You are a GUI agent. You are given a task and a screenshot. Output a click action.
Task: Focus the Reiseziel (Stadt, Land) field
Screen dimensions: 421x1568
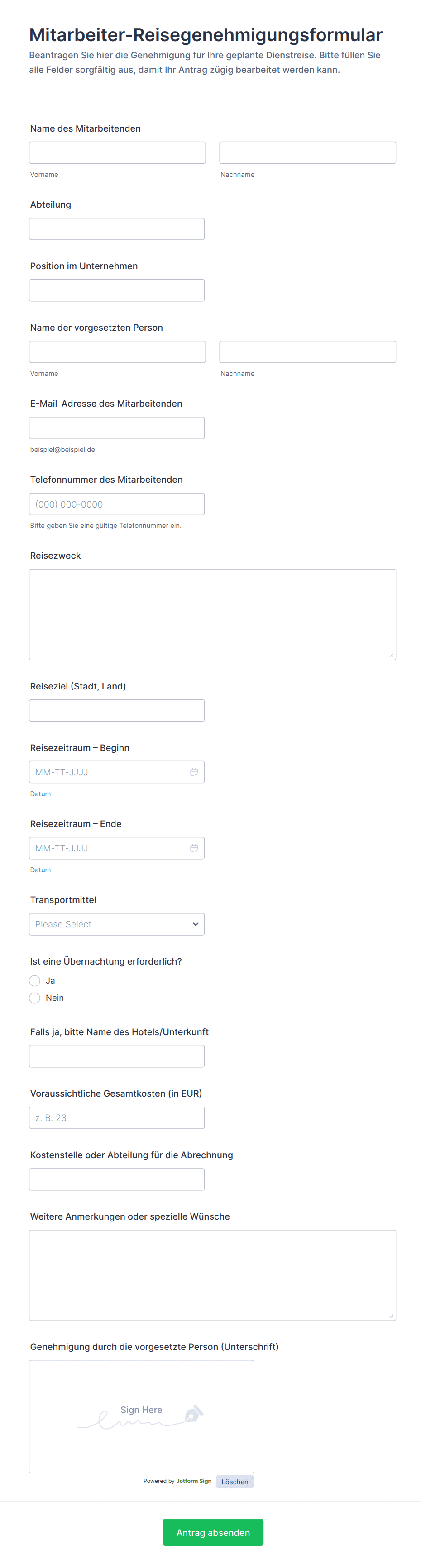pos(117,710)
